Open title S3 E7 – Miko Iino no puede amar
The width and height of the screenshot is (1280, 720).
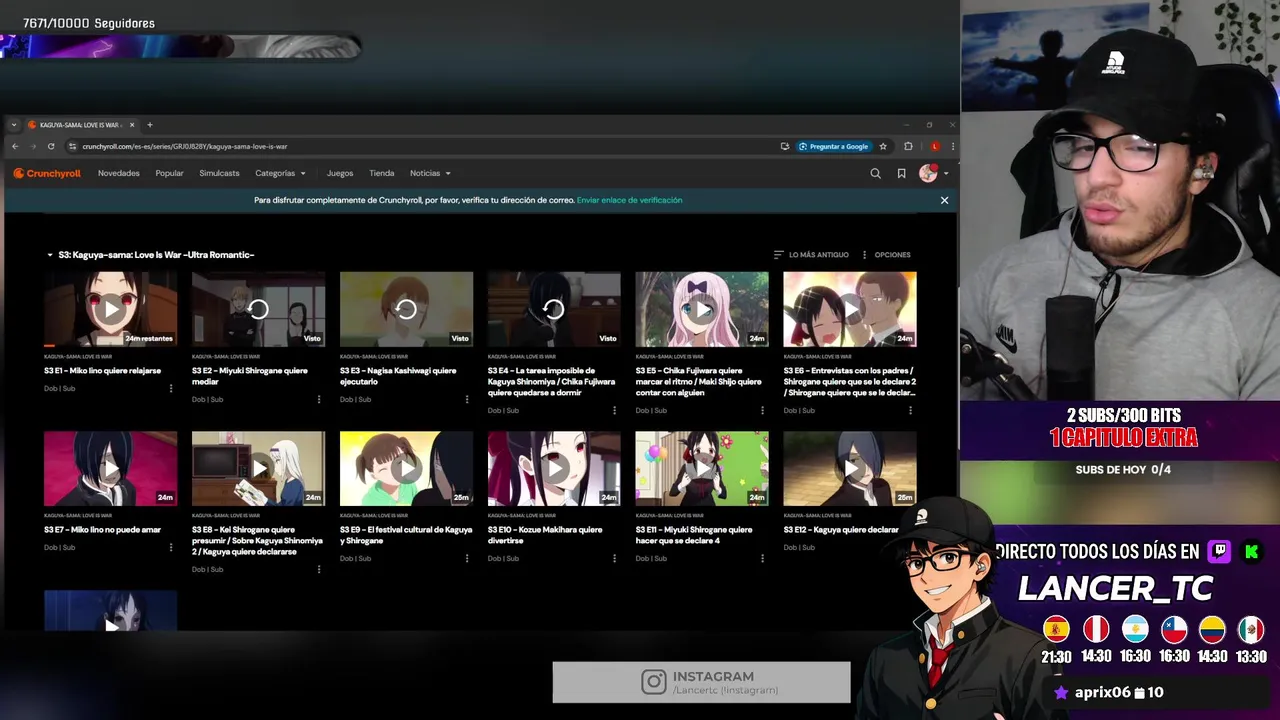pos(102,530)
